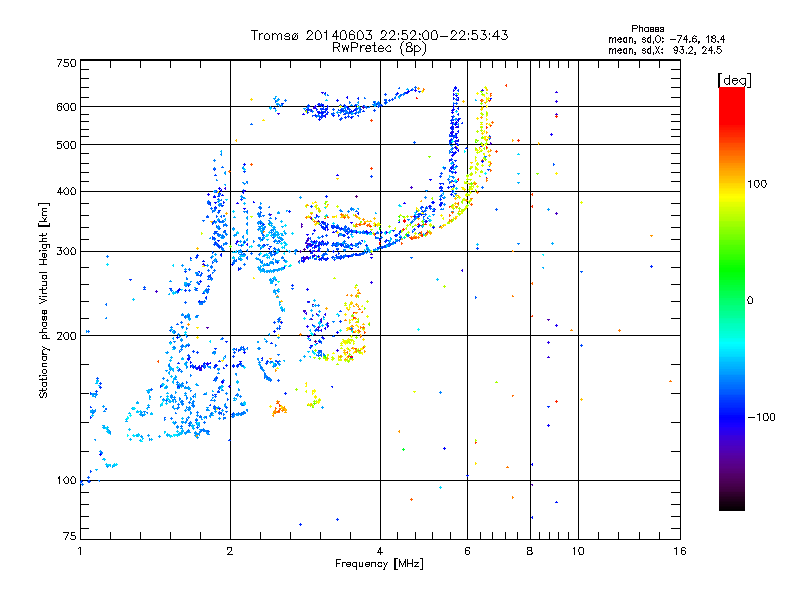Click the y-axis tick label '75'
Viewport: 800px width, 600px height.
pyautogui.click(x=70, y=536)
